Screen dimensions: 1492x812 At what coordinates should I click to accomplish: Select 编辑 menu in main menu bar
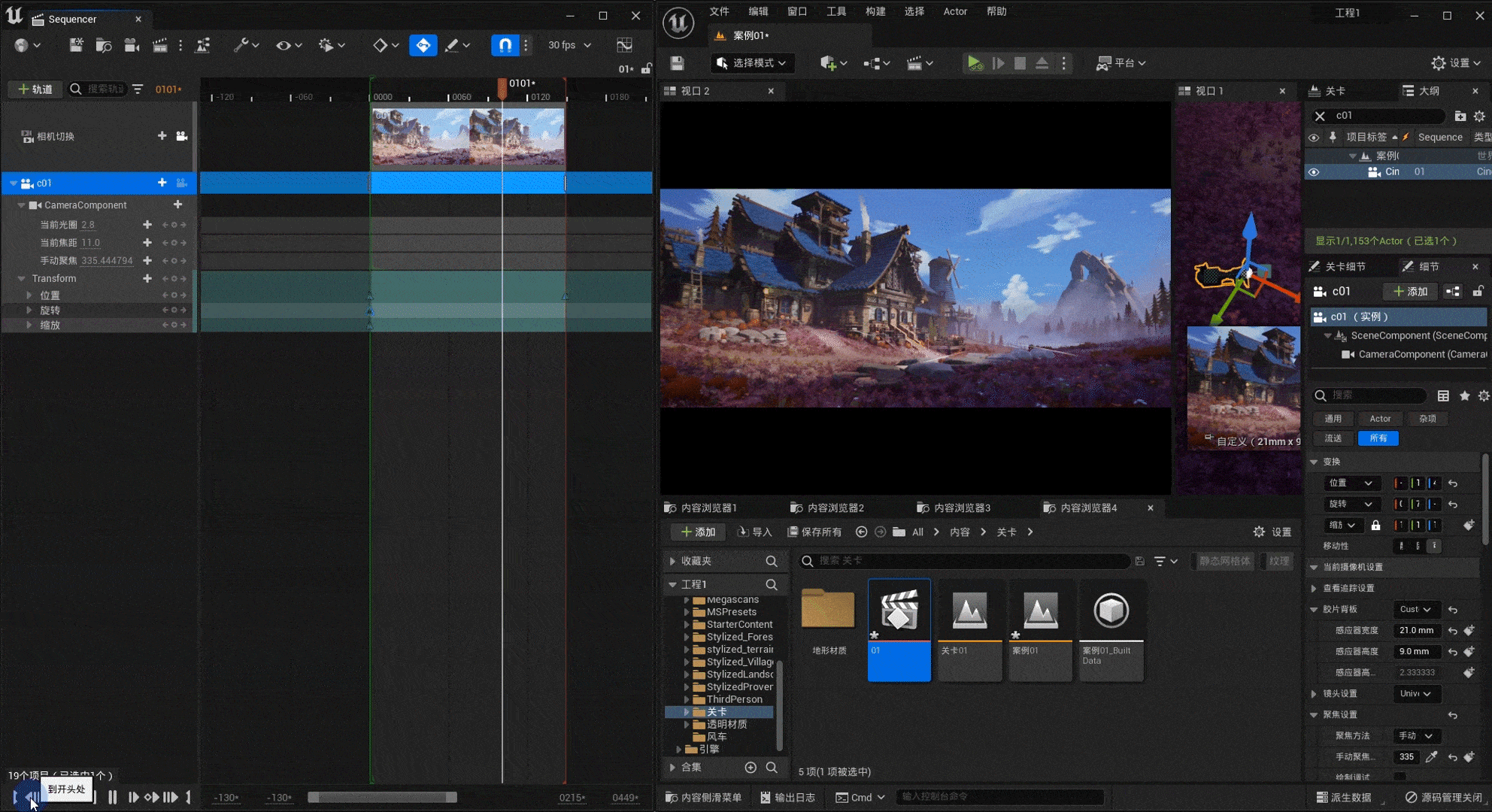coord(757,11)
